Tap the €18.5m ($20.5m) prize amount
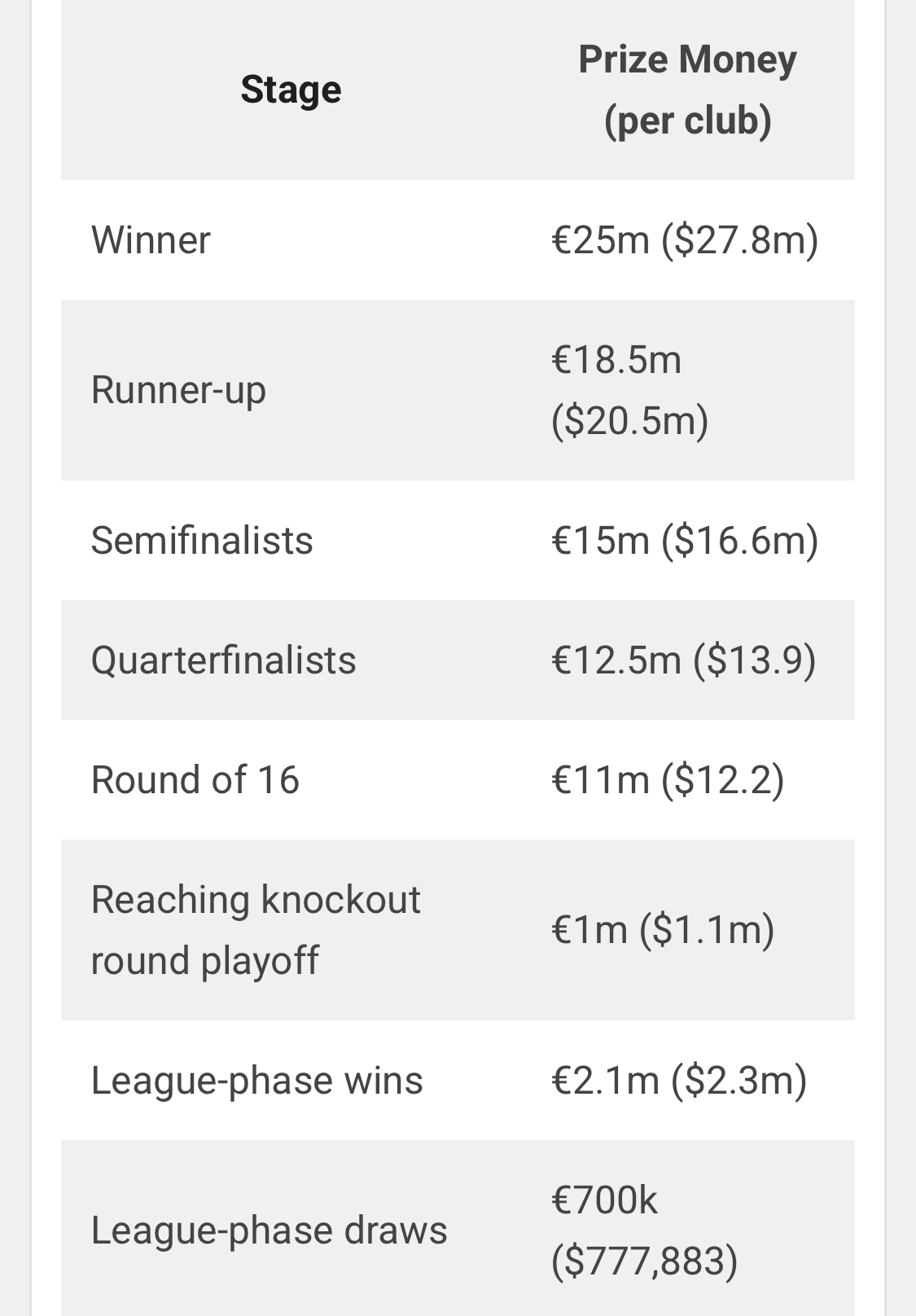This screenshot has height=1316, width=916. [630, 390]
